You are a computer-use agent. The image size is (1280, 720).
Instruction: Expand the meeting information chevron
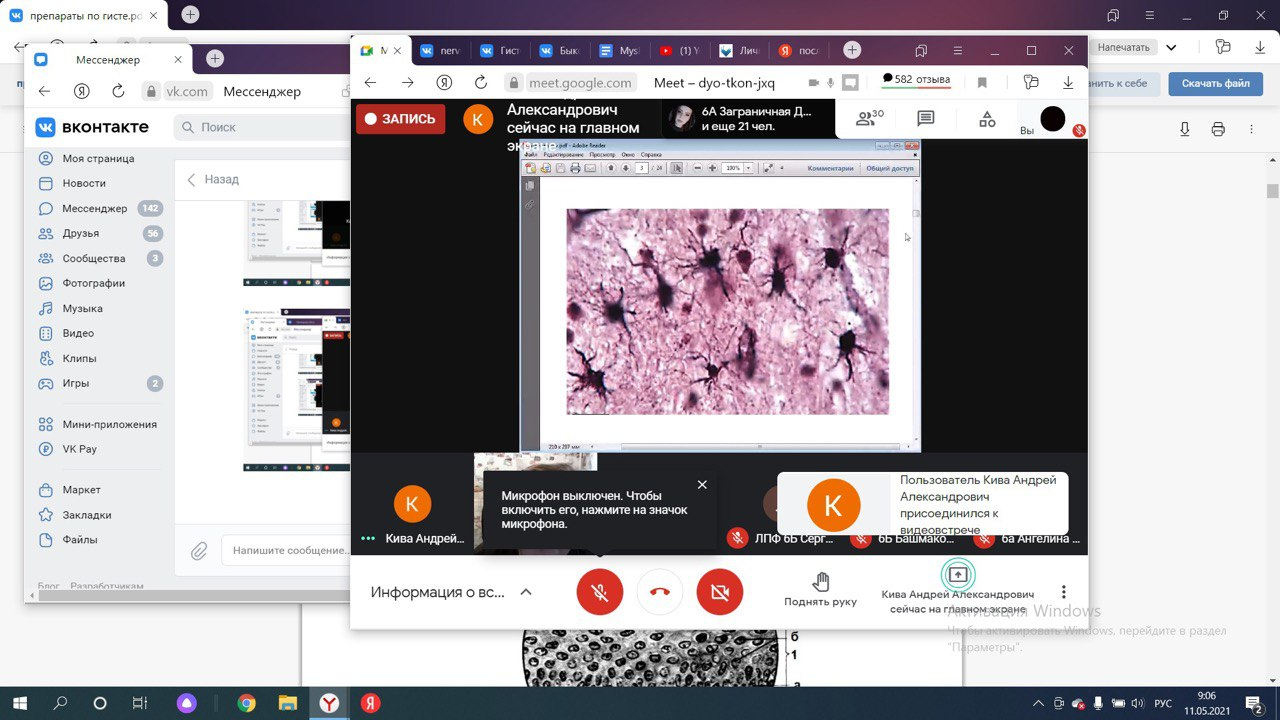point(526,592)
